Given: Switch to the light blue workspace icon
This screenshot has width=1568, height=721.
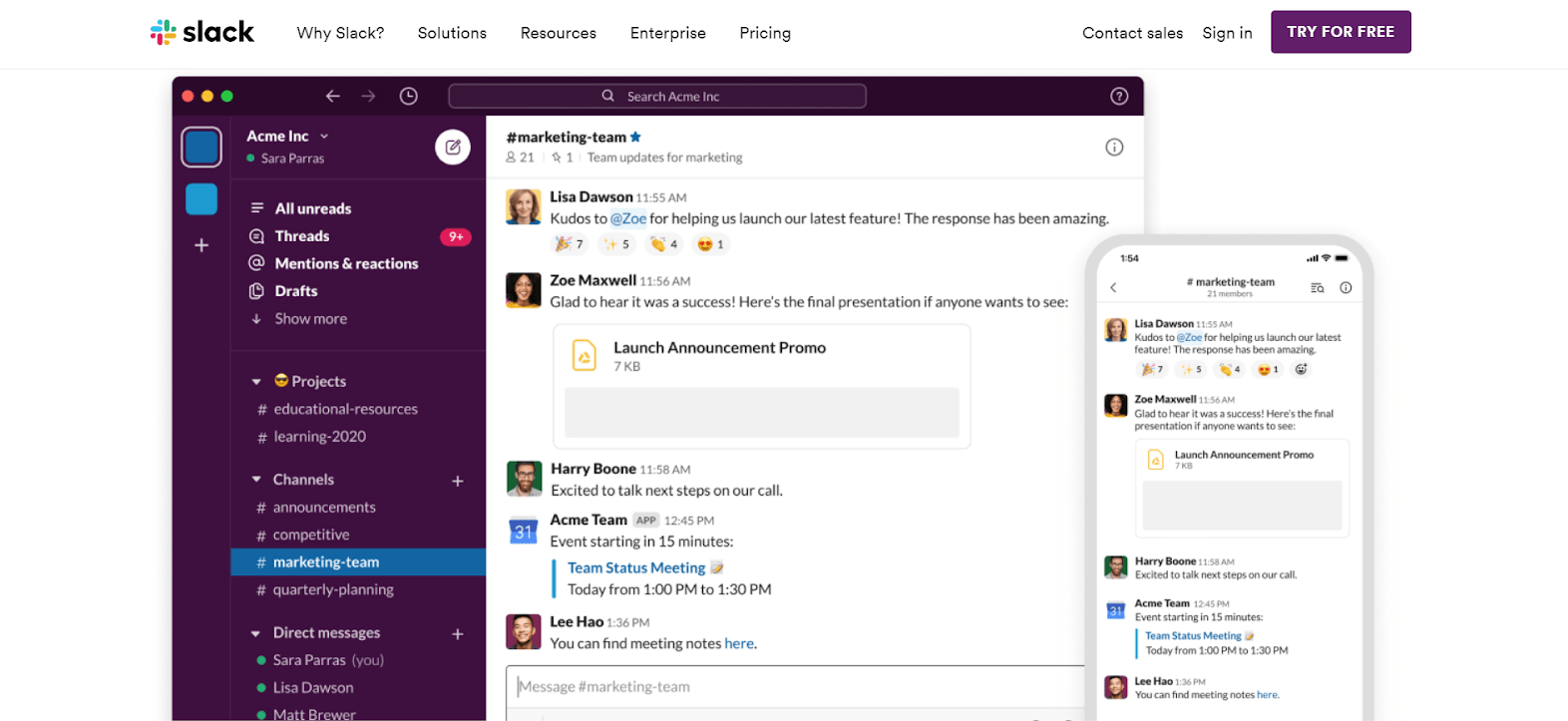Looking at the screenshot, I should (201, 199).
